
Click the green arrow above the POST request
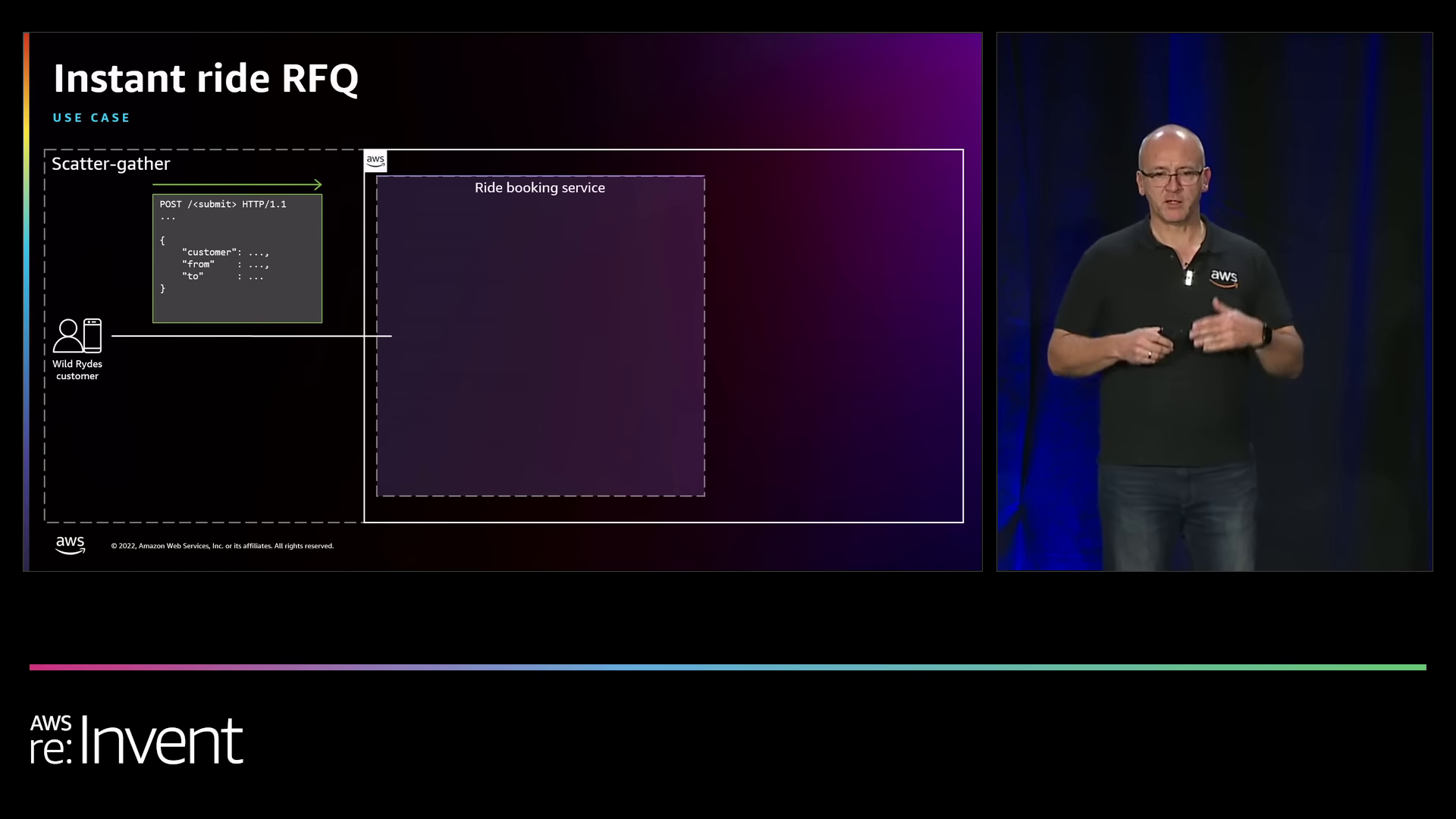(x=237, y=184)
